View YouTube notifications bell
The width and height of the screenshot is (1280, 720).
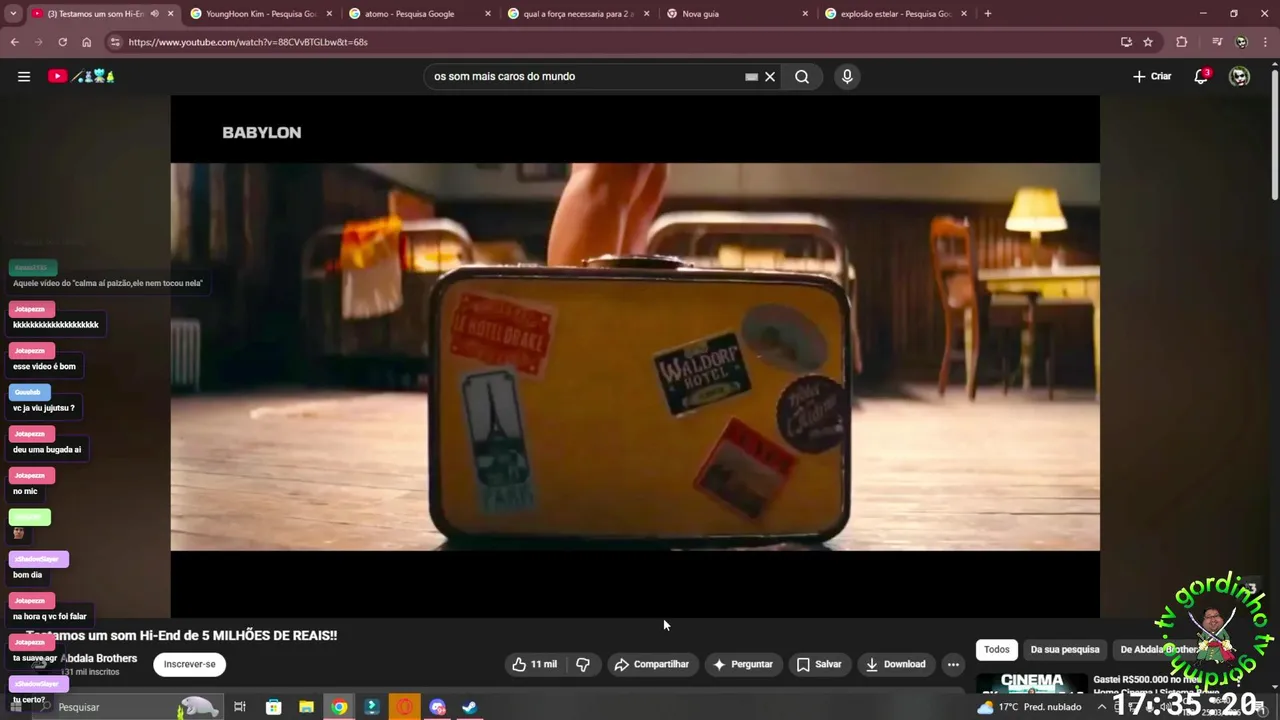(1201, 76)
